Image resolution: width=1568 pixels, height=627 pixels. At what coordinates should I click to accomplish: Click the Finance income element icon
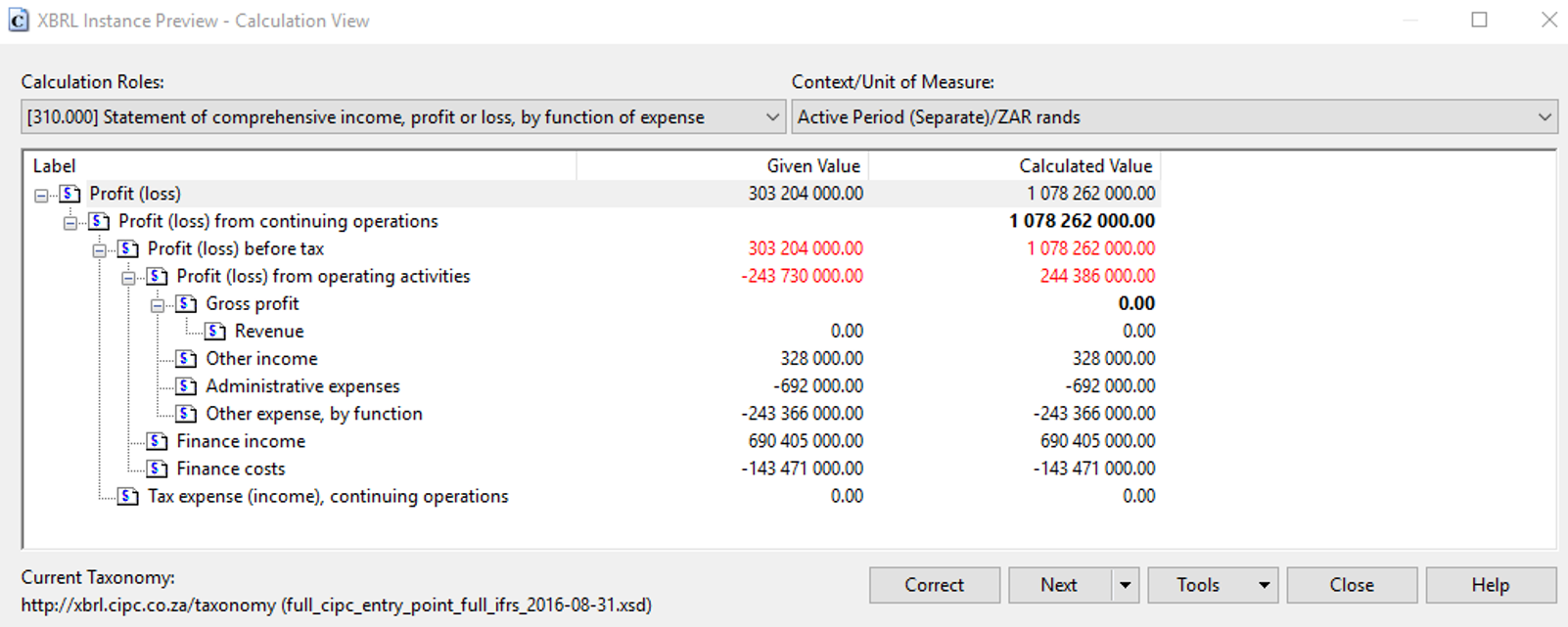point(157,441)
